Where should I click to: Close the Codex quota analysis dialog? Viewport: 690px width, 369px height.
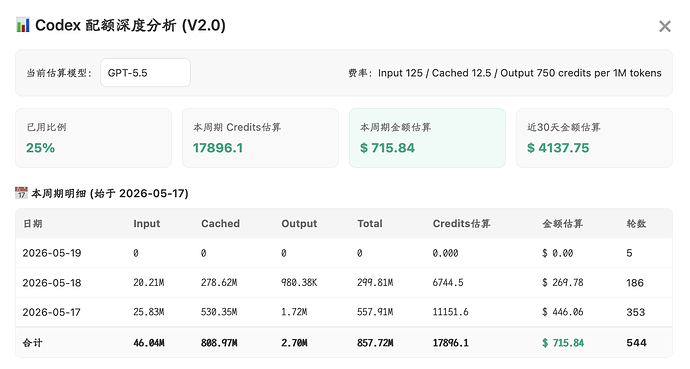click(x=664, y=26)
